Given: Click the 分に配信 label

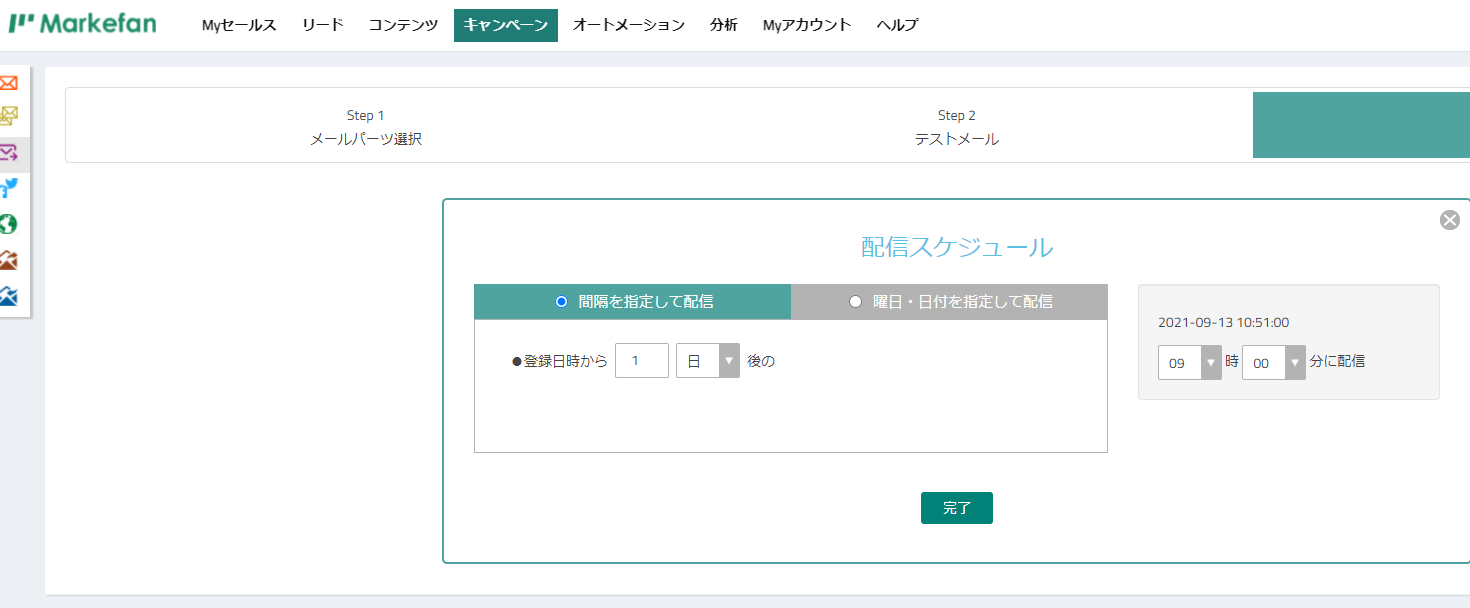Looking at the screenshot, I should click(1337, 362).
